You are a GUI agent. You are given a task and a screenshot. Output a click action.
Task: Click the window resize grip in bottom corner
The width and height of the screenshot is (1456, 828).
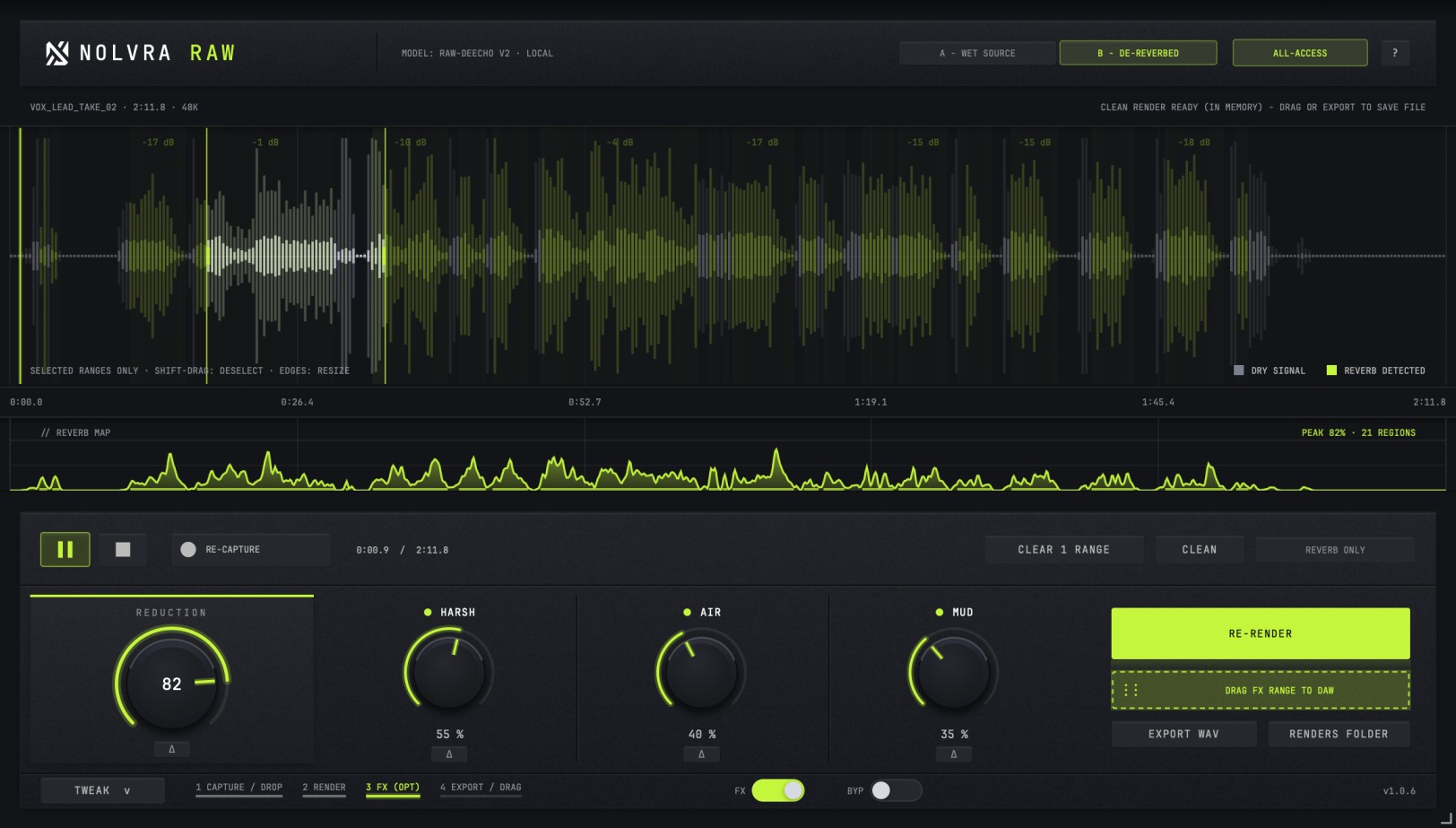[x=1445, y=818]
